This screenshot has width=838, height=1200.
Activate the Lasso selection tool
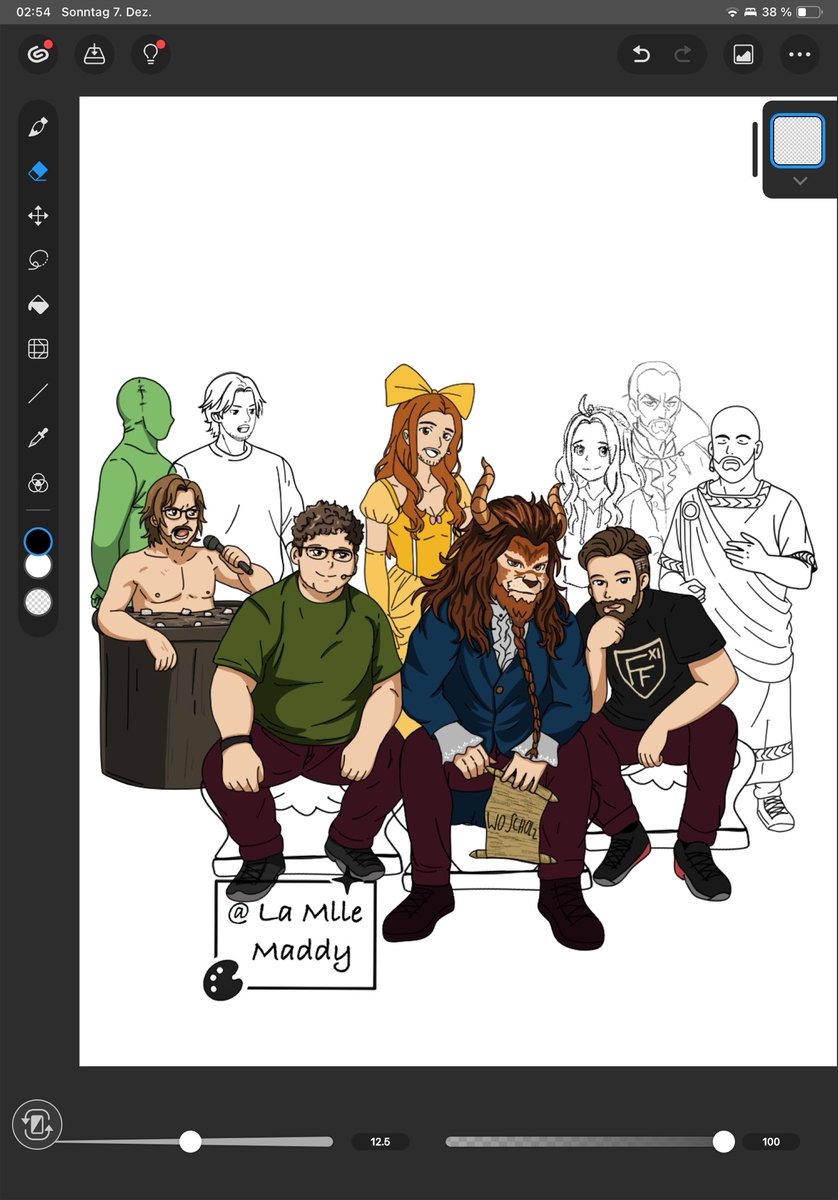37,259
